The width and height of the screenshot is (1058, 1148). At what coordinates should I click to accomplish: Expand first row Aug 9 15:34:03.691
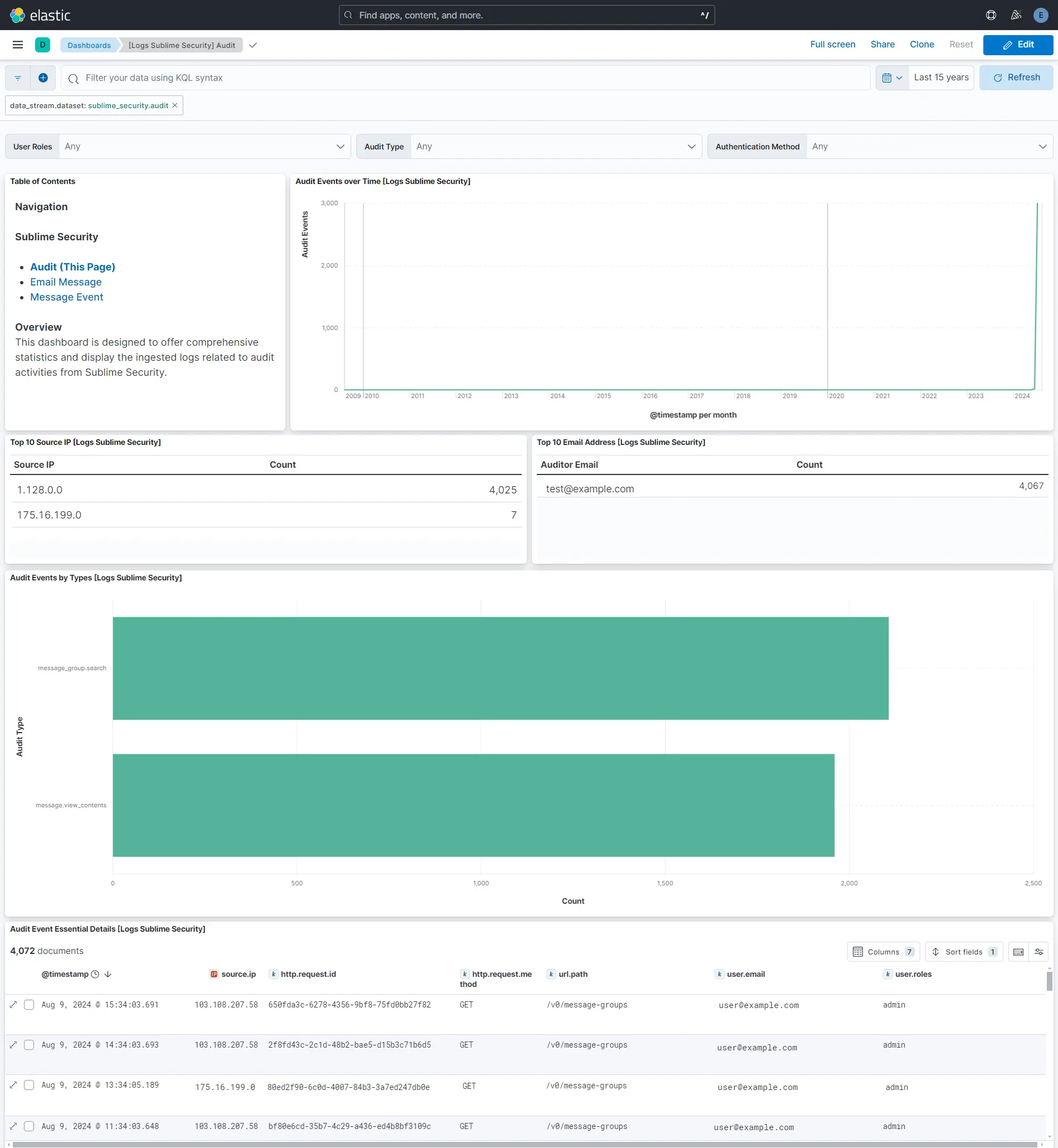point(13,1005)
